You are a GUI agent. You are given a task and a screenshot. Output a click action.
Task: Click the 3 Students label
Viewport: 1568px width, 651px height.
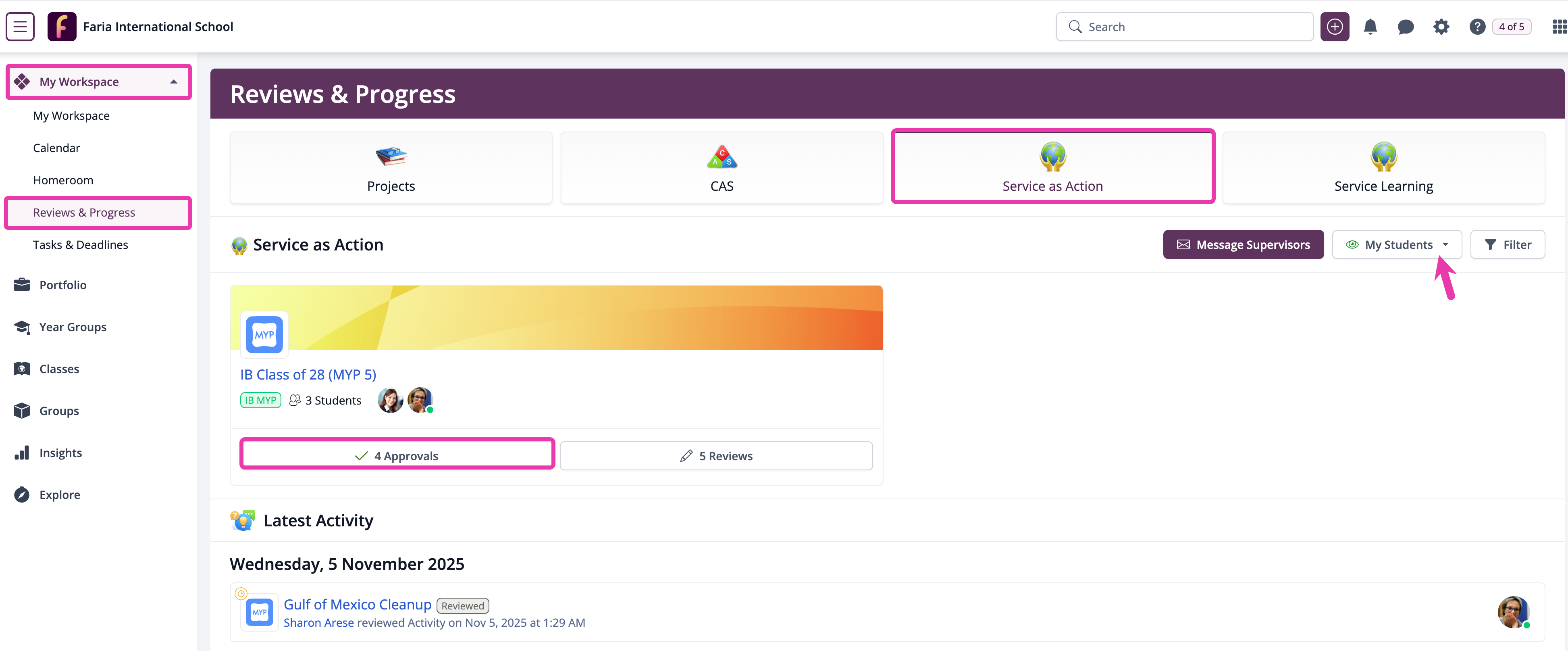(x=325, y=400)
